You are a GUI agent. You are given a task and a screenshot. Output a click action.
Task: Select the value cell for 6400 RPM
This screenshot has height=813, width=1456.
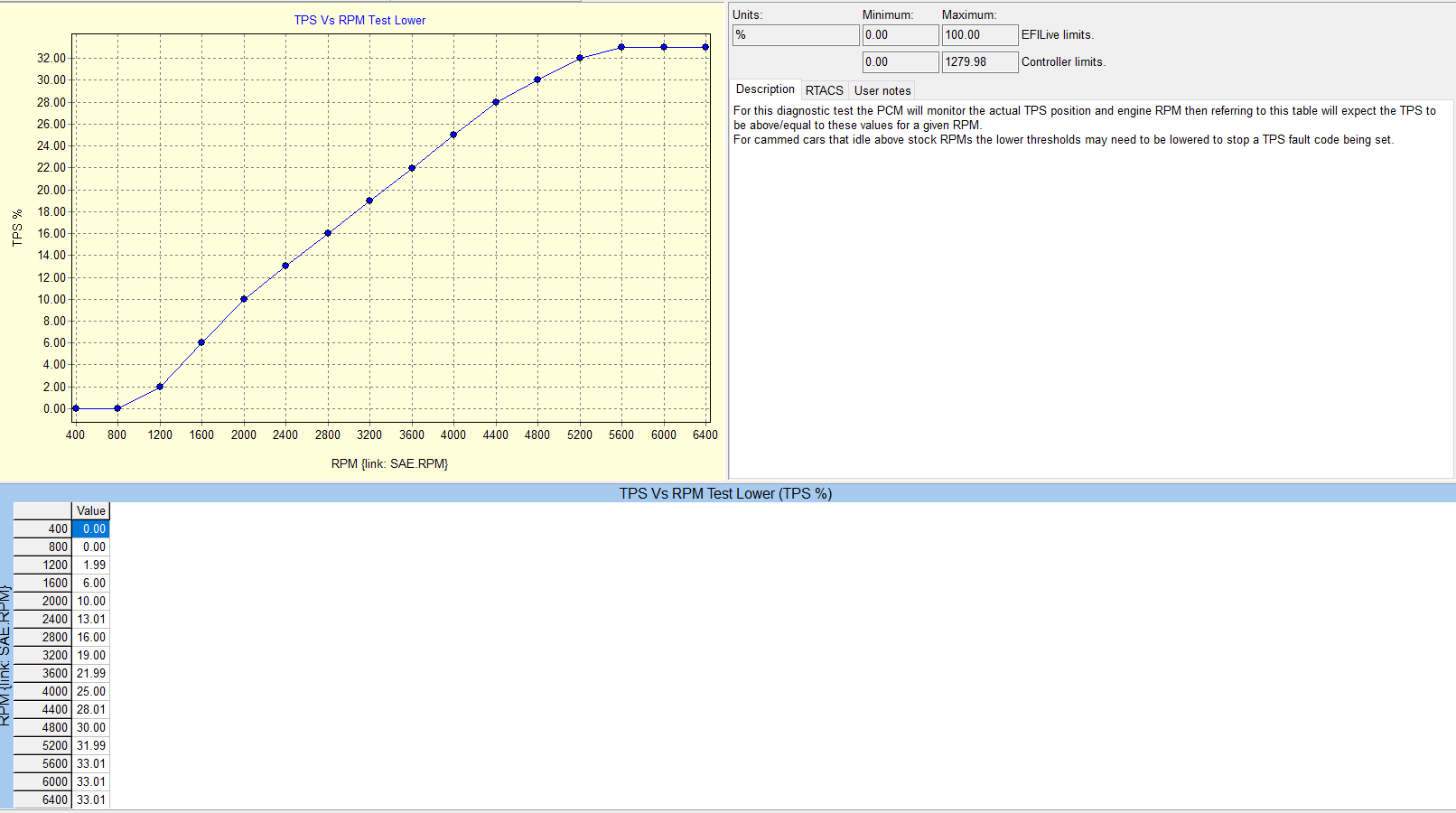90,800
